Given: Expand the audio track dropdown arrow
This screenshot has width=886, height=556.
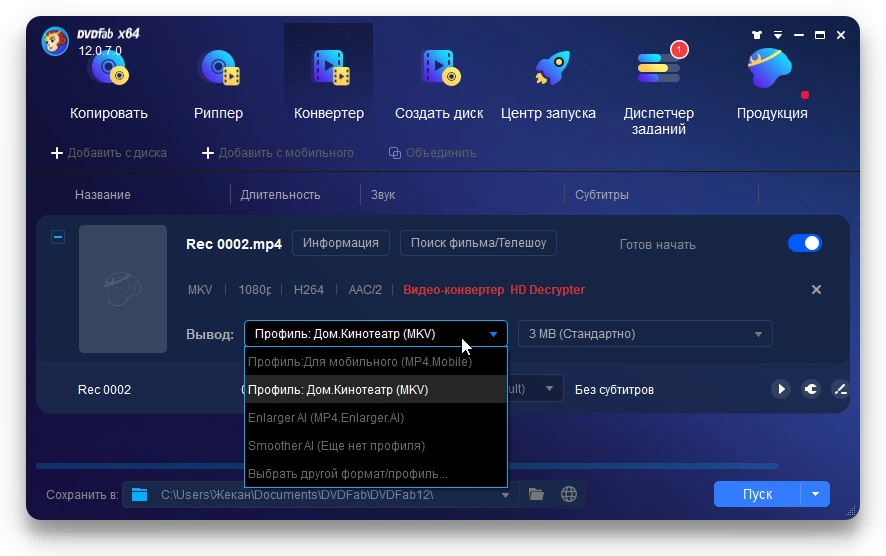Looking at the screenshot, I should click(x=549, y=389).
